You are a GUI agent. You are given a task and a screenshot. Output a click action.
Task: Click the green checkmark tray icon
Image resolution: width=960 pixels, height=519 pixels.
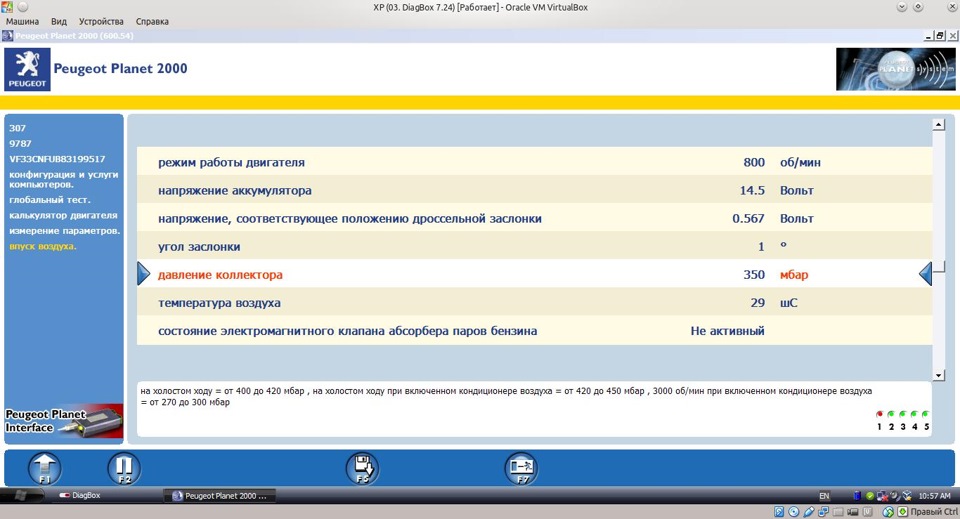coord(870,496)
